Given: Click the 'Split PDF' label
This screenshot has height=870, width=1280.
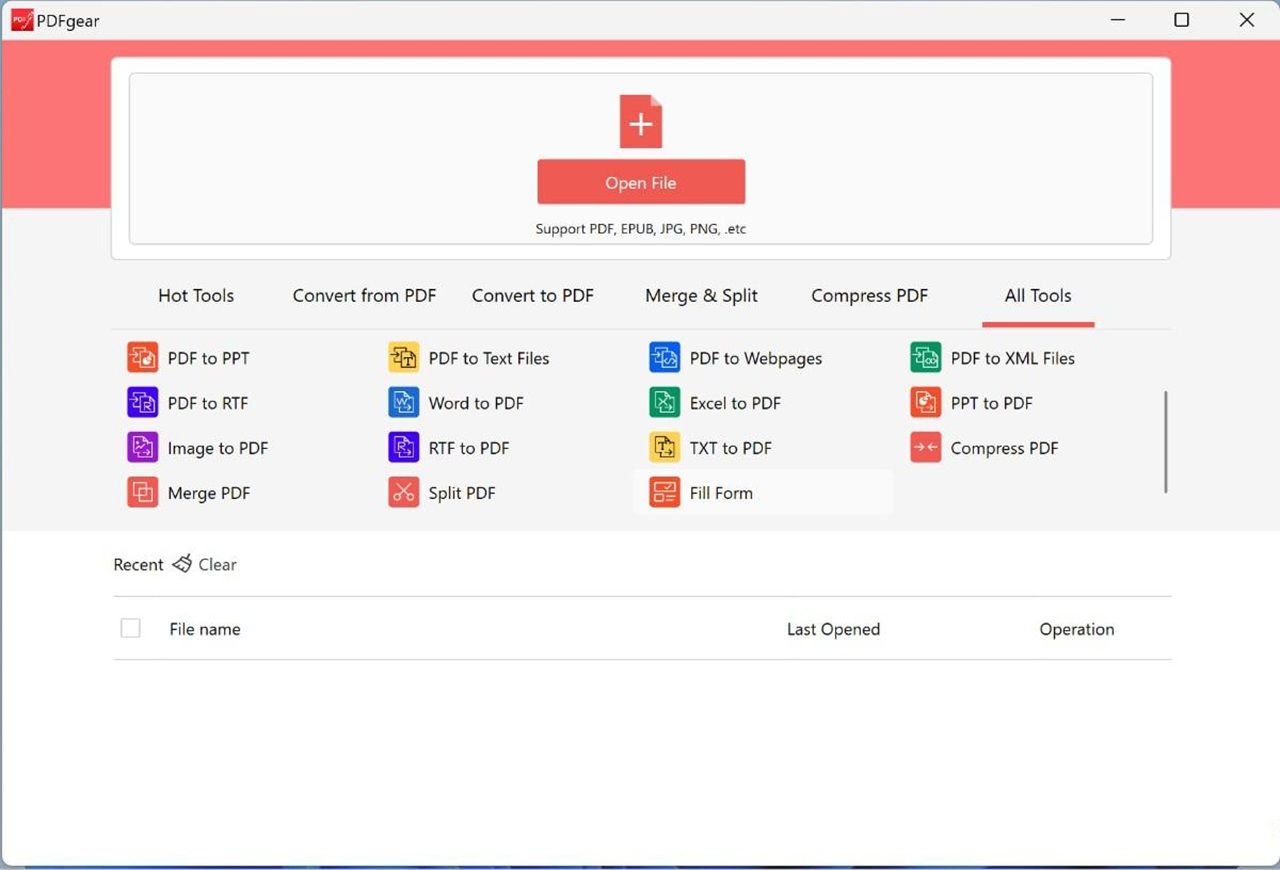Looking at the screenshot, I should click(x=462, y=493).
